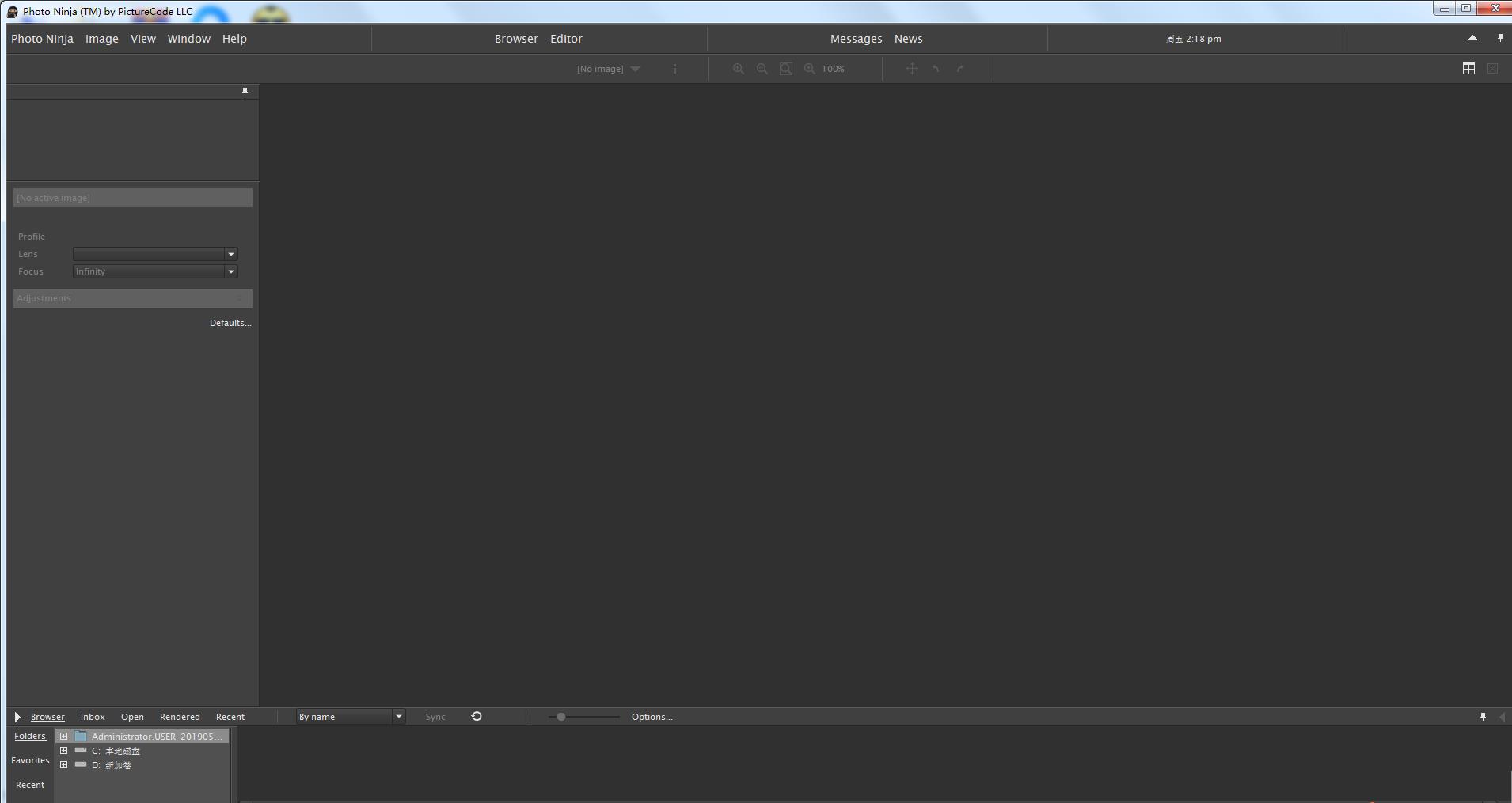1512x803 pixels.
Task: Click the Sync button
Action: tap(435, 717)
